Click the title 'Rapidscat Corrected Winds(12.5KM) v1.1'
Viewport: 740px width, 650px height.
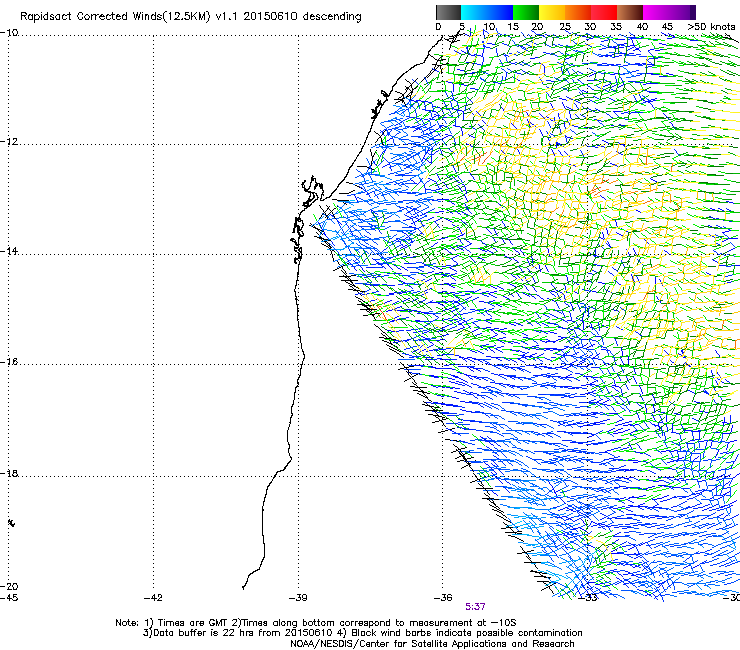click(129, 17)
